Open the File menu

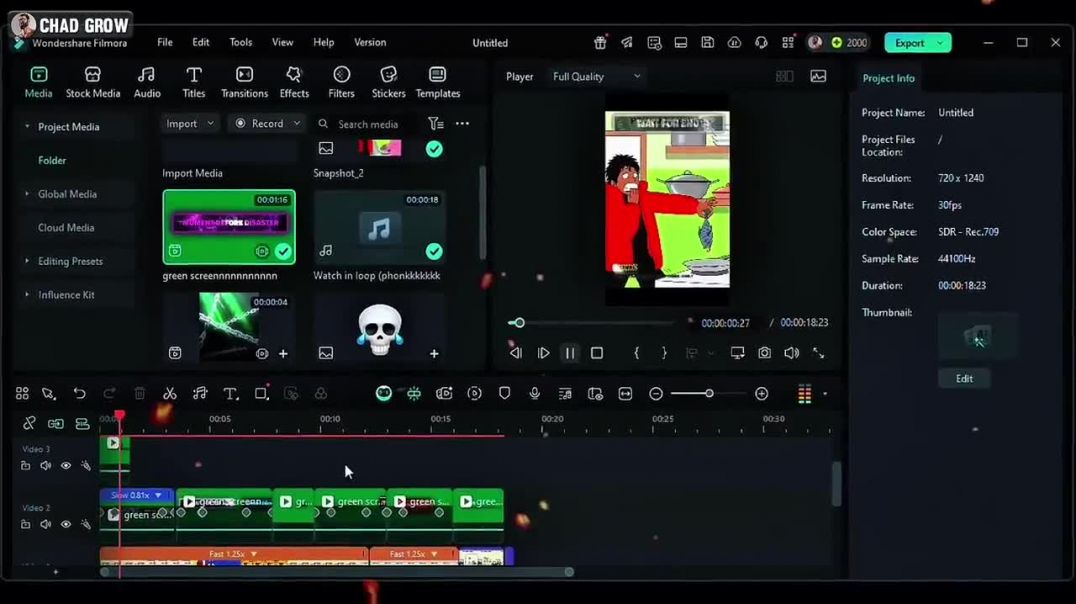click(x=165, y=42)
